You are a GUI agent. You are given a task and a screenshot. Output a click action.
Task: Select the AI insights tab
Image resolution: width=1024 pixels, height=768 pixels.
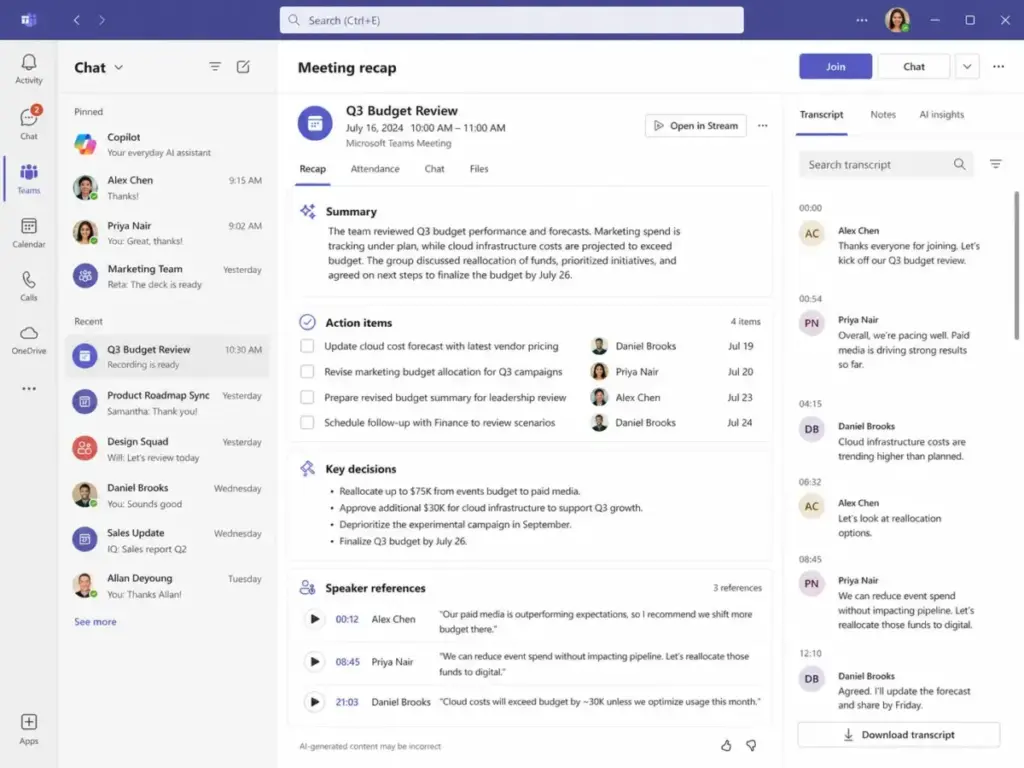tap(941, 115)
